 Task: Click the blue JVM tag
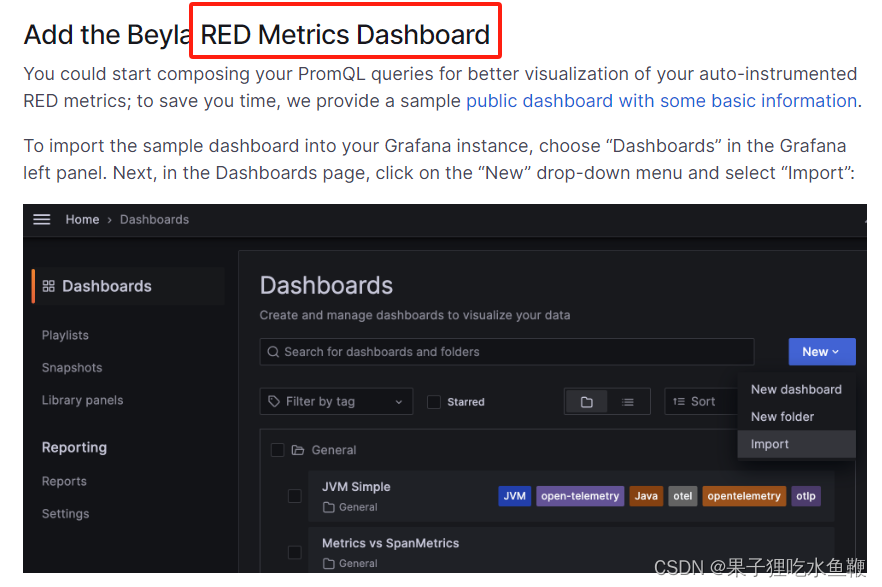coord(514,496)
